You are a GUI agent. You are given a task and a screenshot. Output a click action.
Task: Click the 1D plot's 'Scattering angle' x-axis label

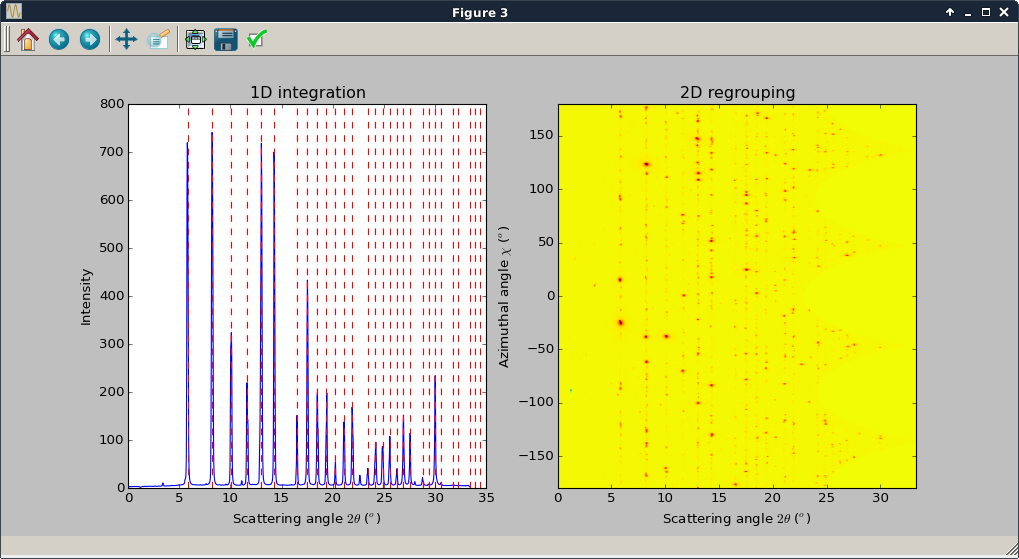pyautogui.click(x=307, y=519)
